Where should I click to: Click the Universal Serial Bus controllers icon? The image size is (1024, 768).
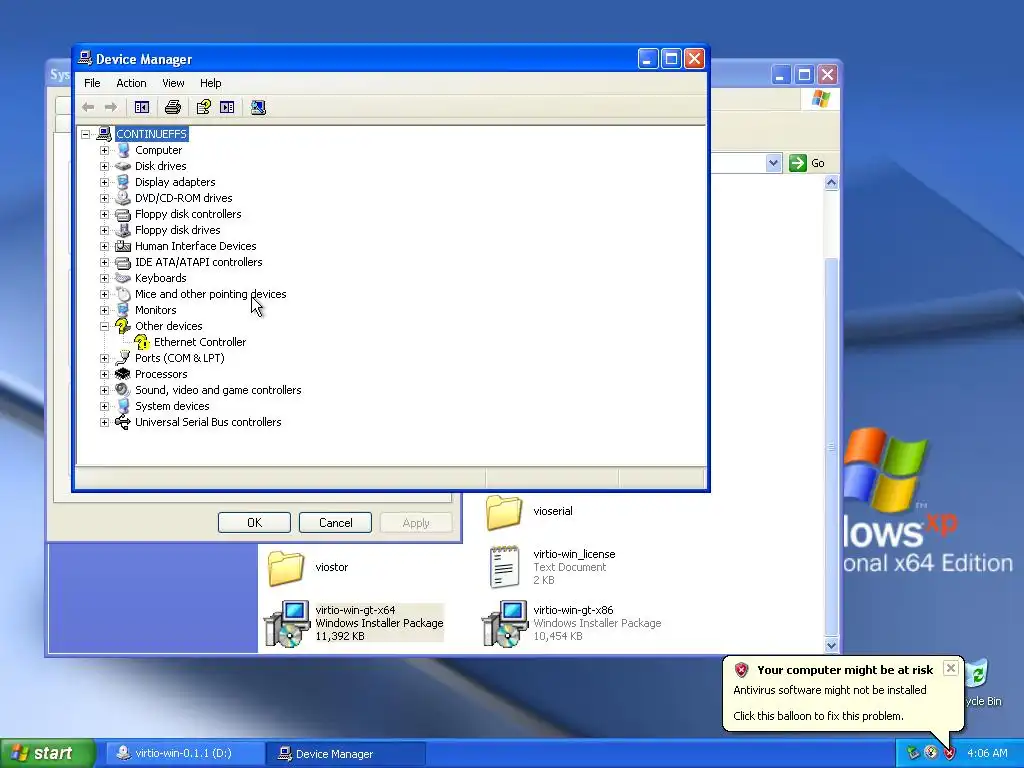pyautogui.click(x=123, y=422)
